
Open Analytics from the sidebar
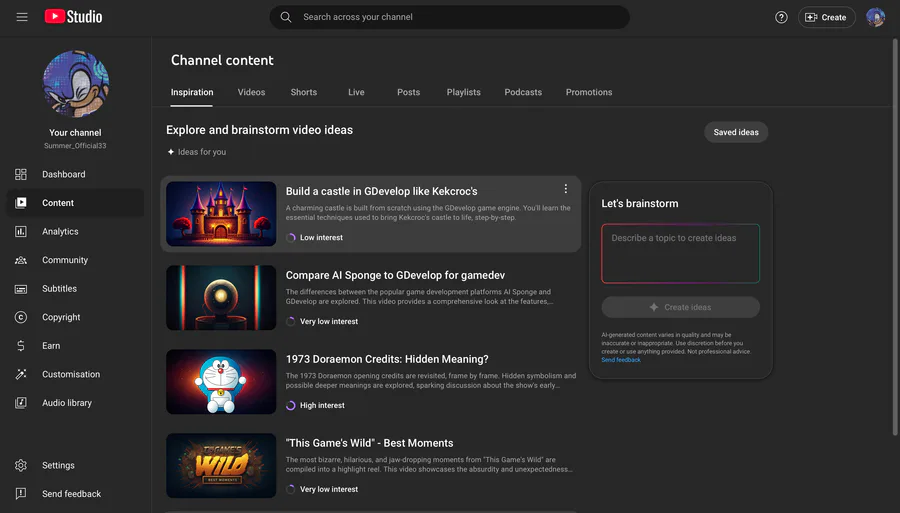pos(75,231)
